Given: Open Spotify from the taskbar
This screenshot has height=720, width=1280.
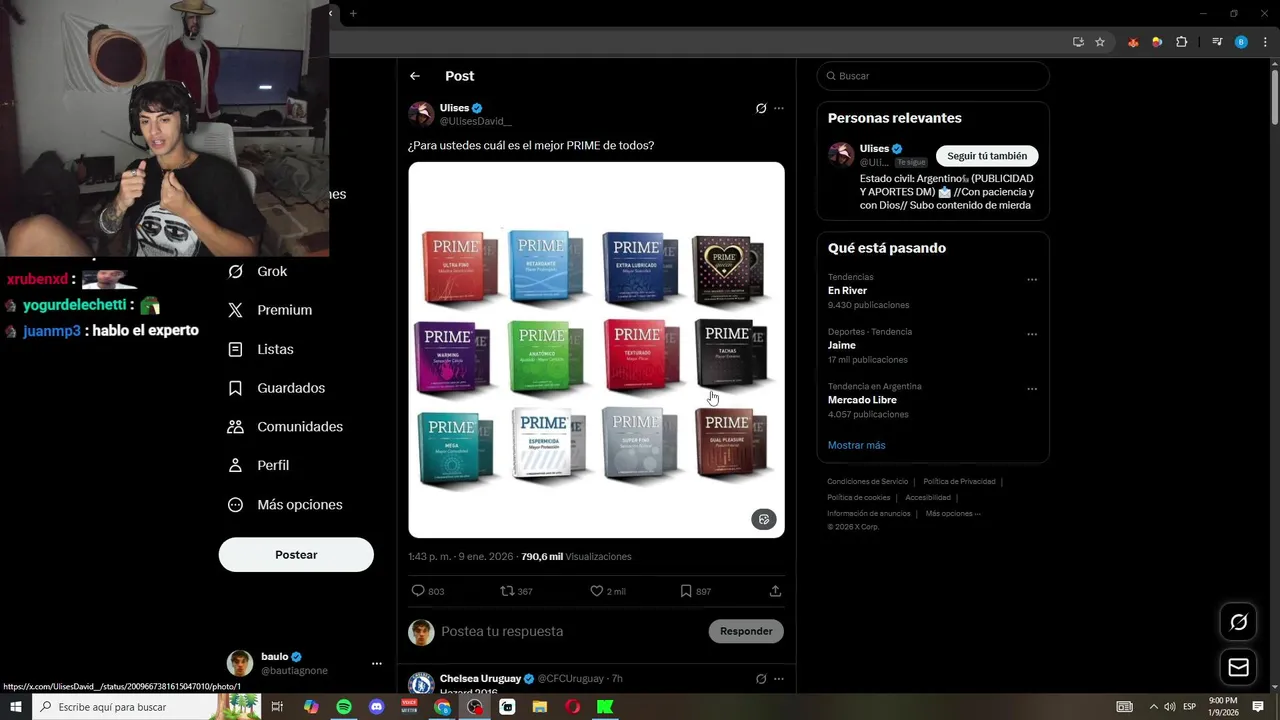Looking at the screenshot, I should point(344,707).
